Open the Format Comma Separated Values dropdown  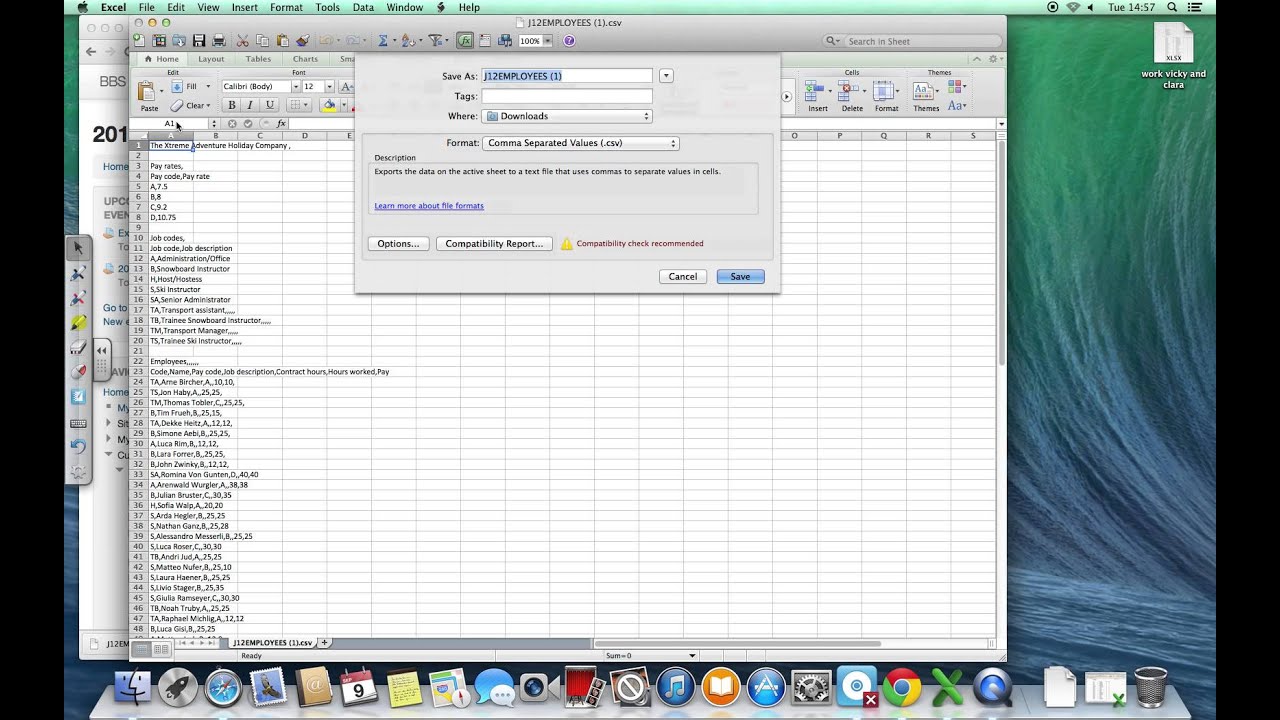(x=581, y=143)
